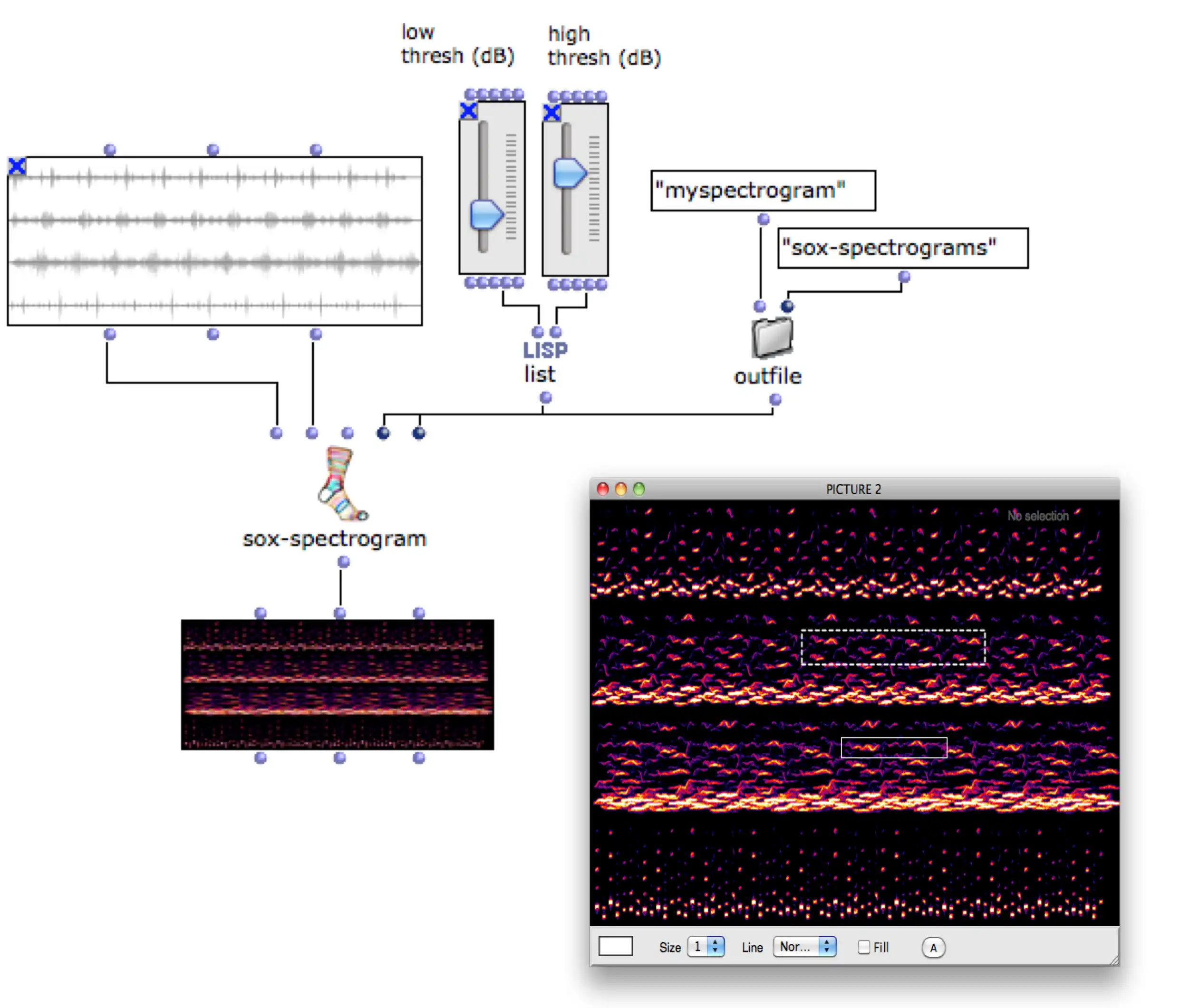Screen dimensions: 1180x1008
Task: Select the high thresh dB slider handle
Action: (x=569, y=174)
